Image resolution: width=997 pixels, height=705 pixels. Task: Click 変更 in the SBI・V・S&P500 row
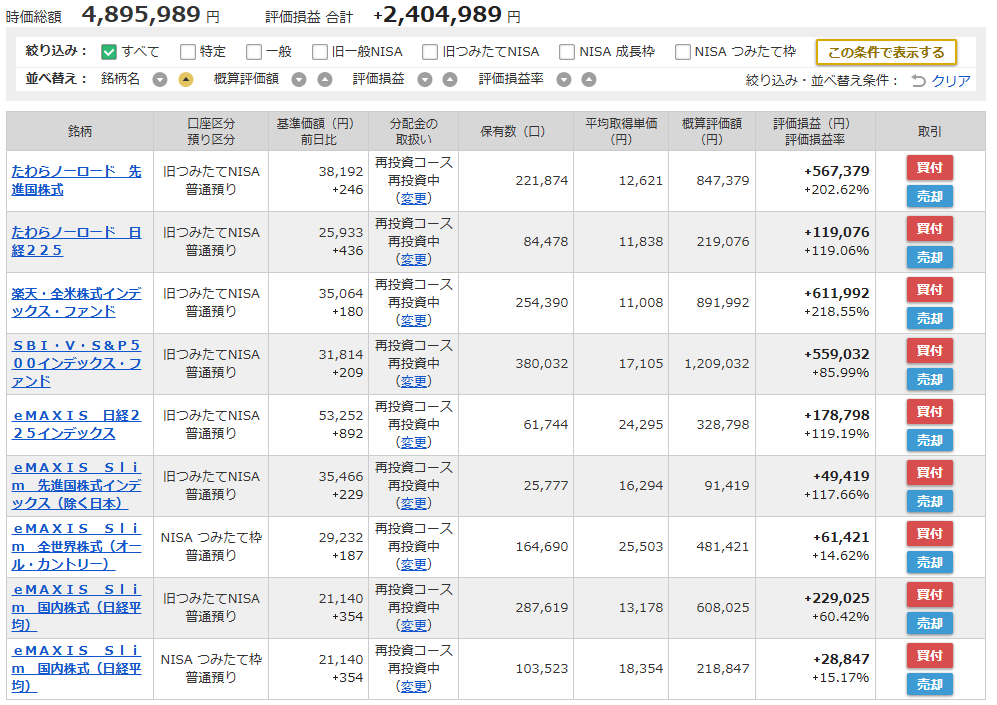coord(413,381)
